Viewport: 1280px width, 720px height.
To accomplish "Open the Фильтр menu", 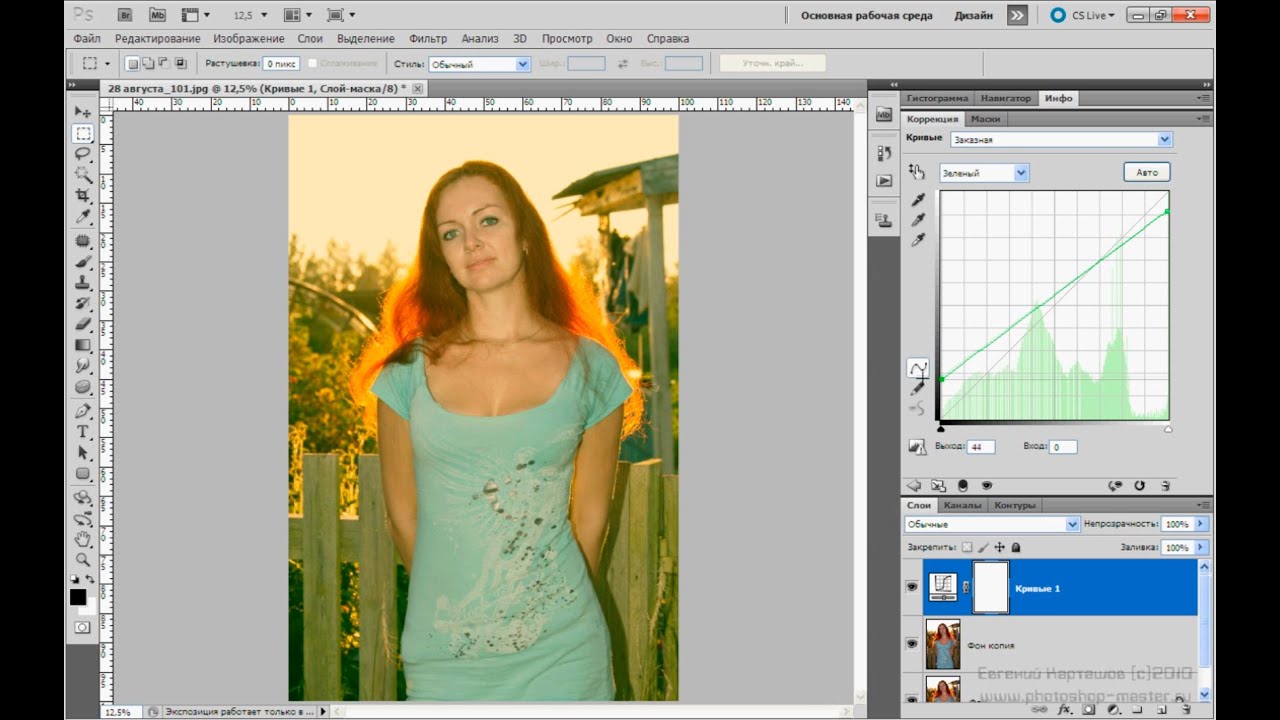I will 428,39.
